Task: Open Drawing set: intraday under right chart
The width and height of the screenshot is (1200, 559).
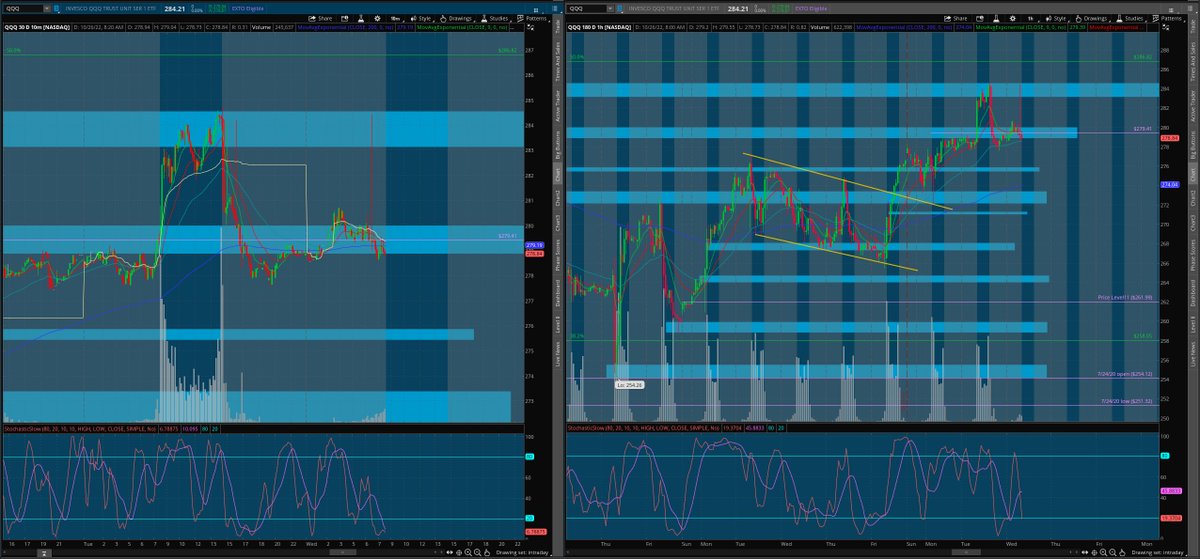Action: pyautogui.click(x=1159, y=553)
